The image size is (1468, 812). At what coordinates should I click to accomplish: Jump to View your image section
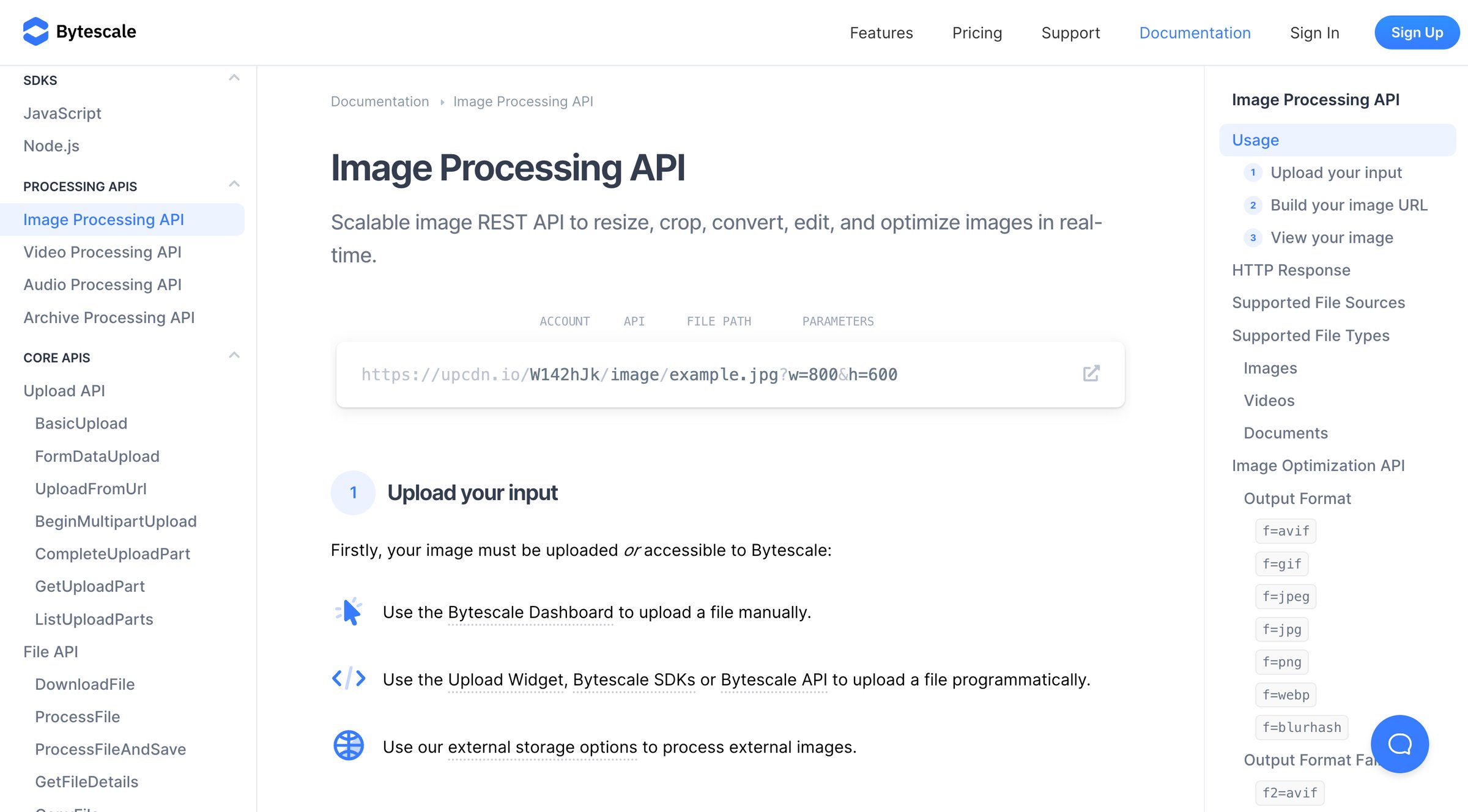1332,237
